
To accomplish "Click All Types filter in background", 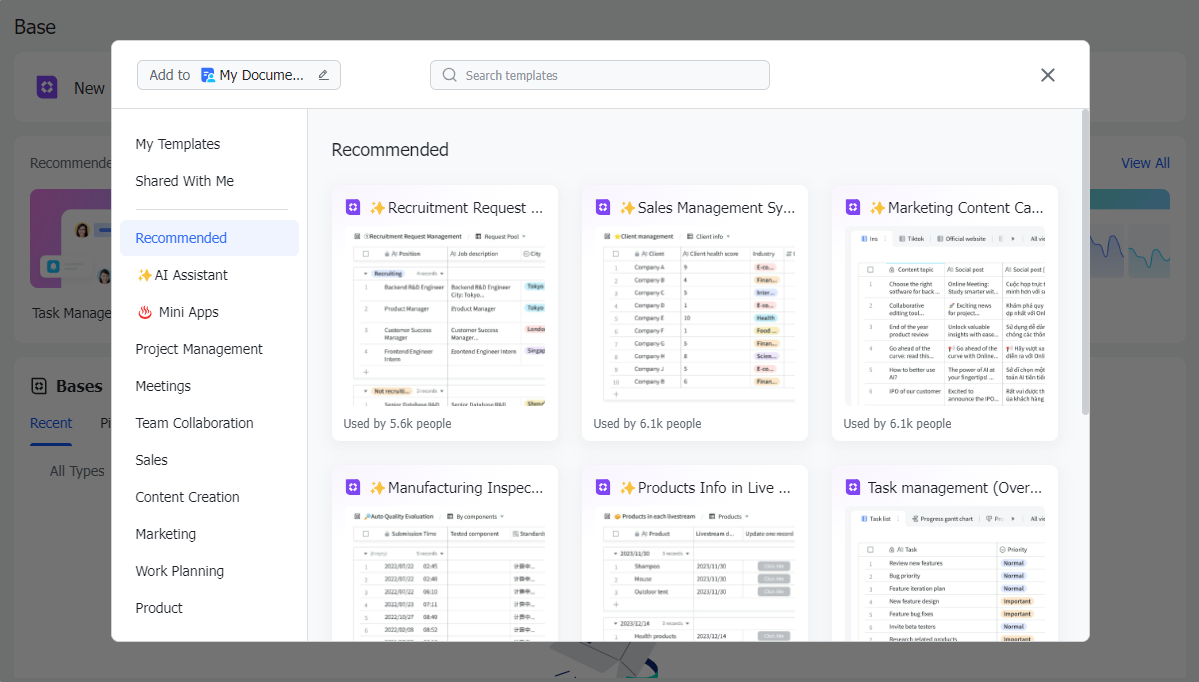I will pos(77,471).
